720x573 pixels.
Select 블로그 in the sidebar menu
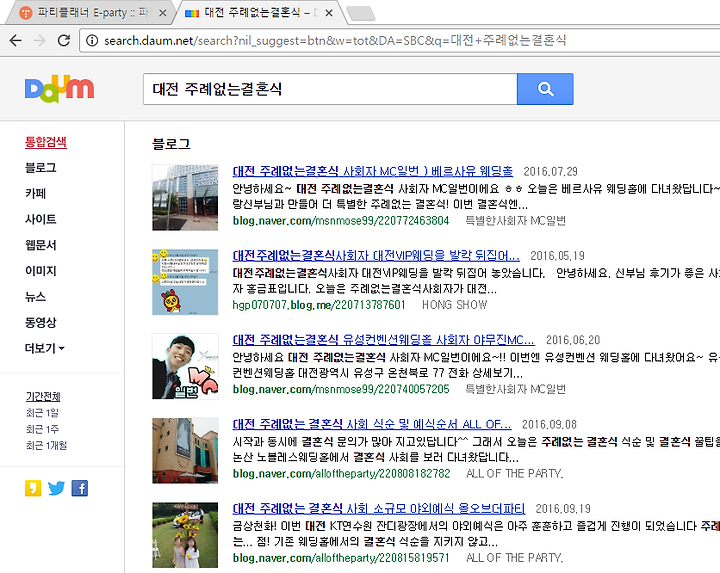tap(40, 168)
